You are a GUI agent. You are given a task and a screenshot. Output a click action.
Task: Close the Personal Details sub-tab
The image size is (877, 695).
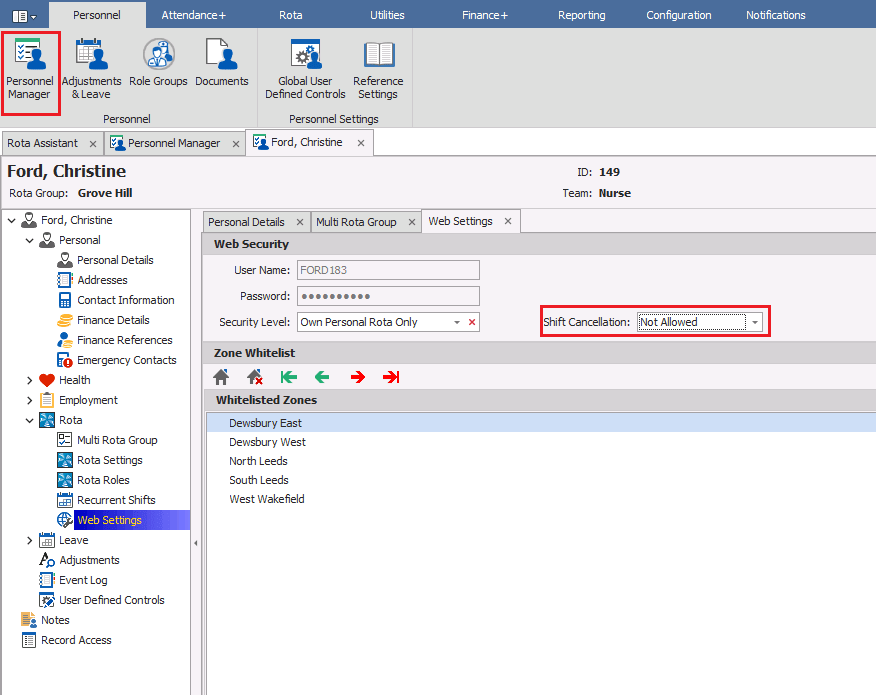[x=300, y=222]
